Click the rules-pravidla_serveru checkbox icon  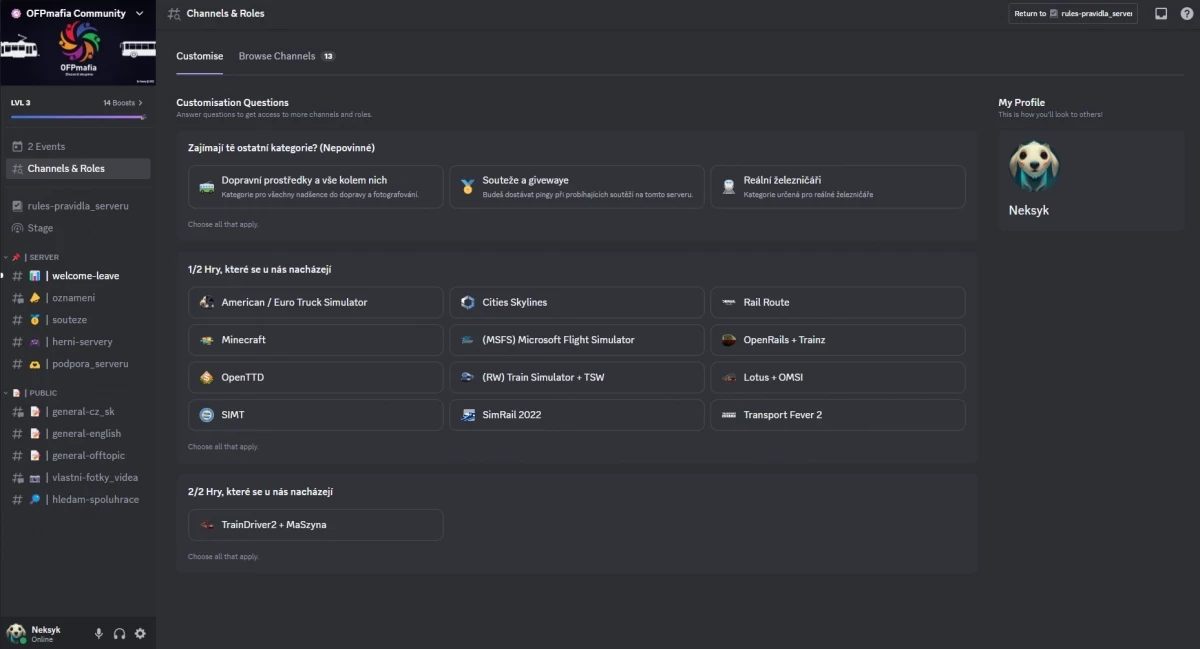click(17, 206)
